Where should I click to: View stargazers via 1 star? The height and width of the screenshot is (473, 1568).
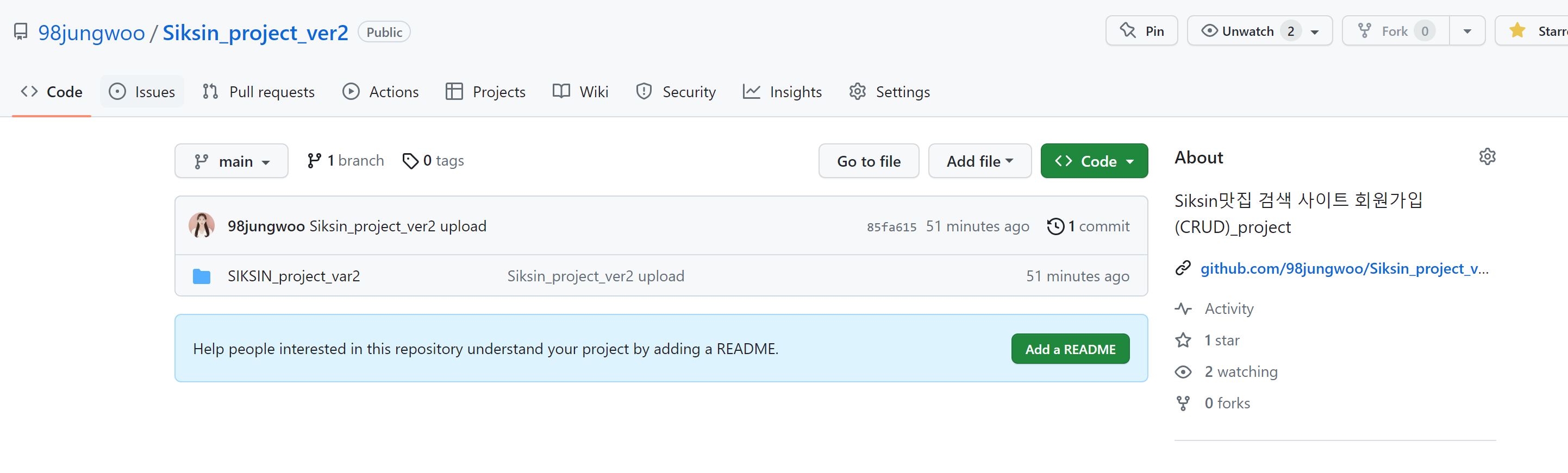tap(1222, 340)
